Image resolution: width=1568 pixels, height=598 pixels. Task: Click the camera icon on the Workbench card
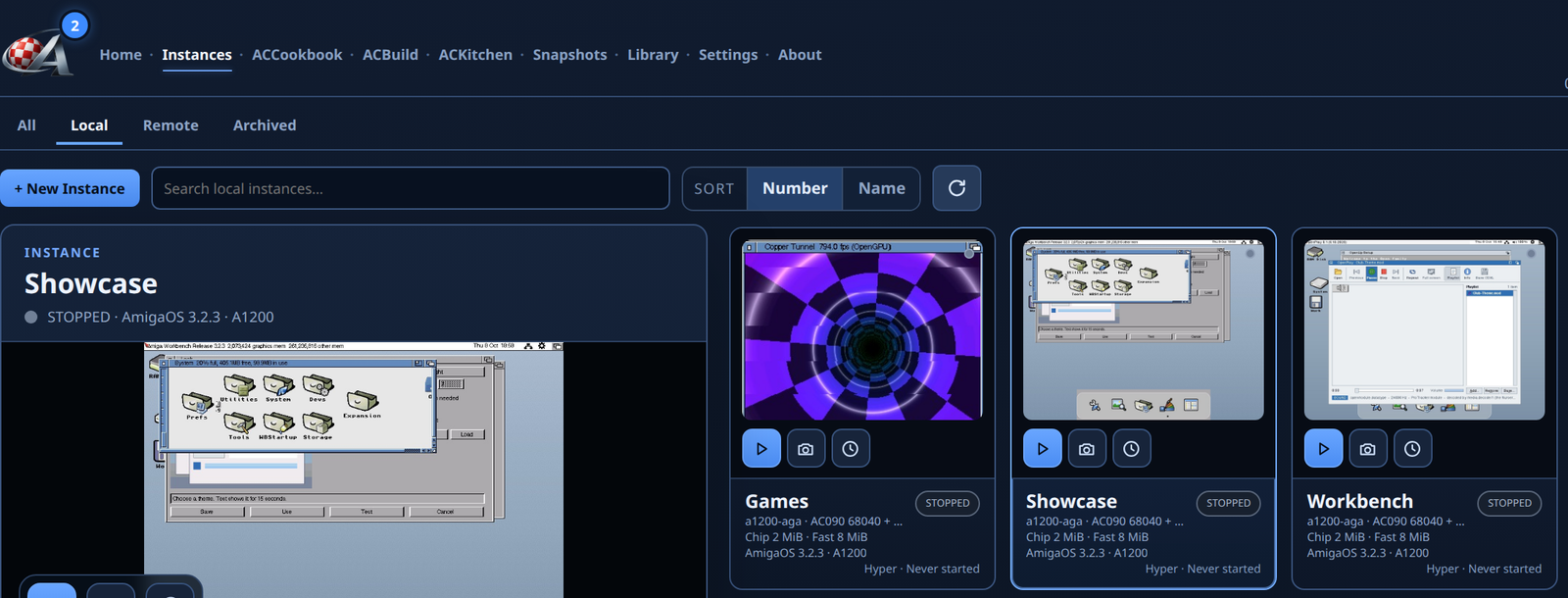click(x=1368, y=449)
